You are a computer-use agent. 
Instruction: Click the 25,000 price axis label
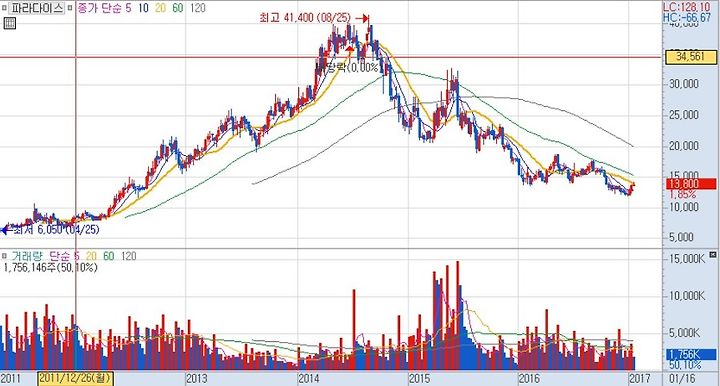[684, 115]
